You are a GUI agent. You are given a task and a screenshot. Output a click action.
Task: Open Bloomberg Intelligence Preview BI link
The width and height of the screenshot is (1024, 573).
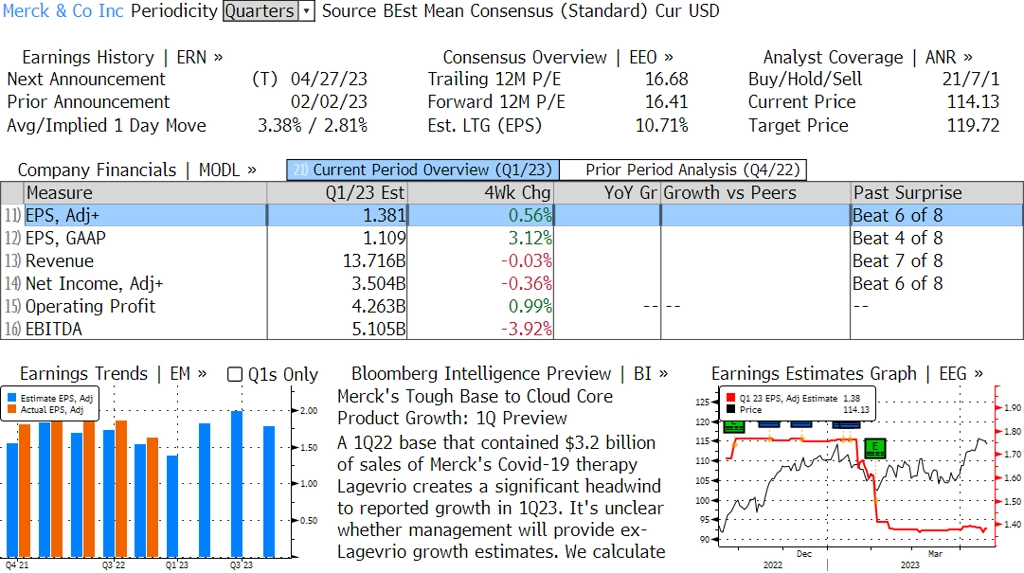(509, 374)
